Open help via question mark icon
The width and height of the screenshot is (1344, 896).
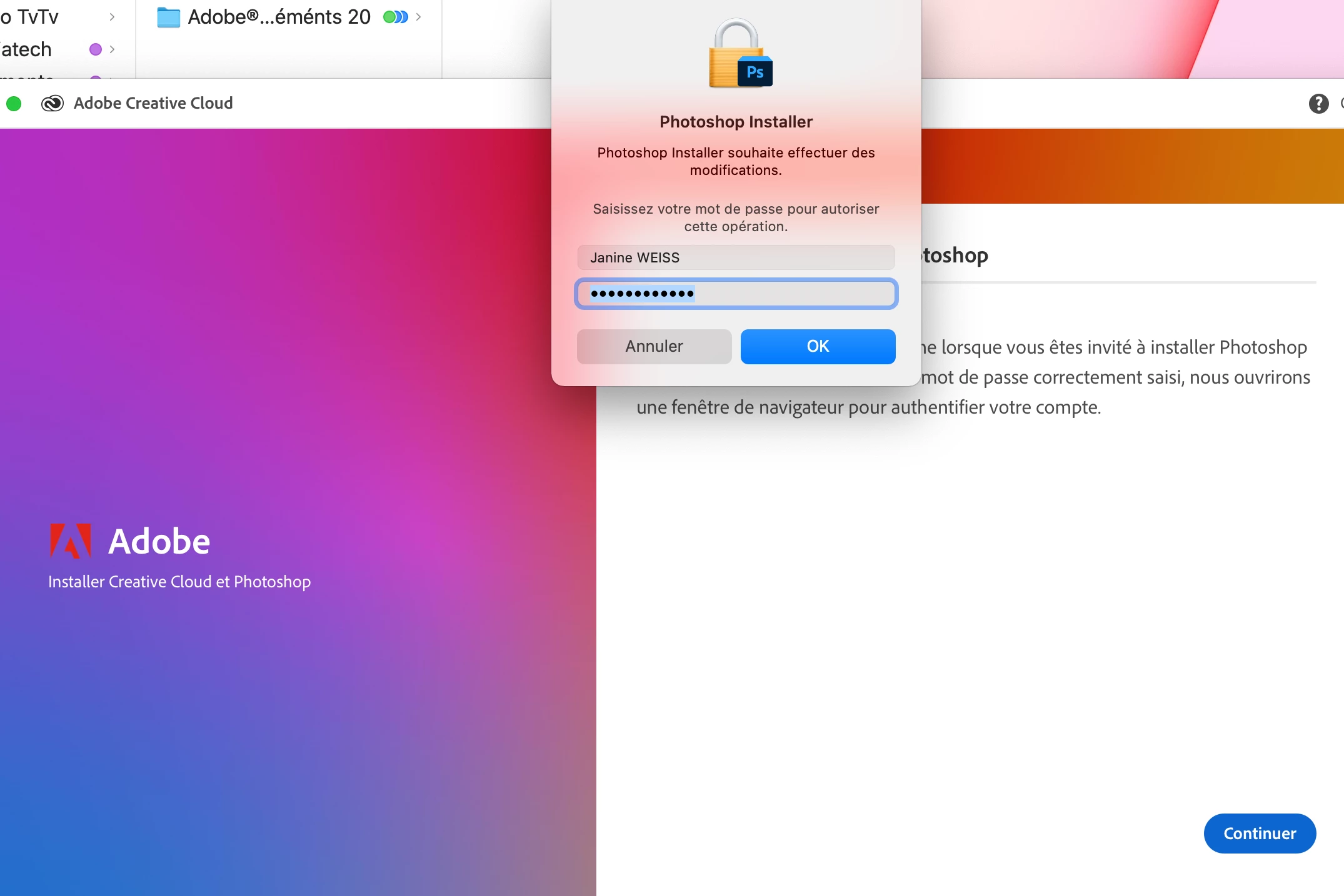pyautogui.click(x=1318, y=103)
